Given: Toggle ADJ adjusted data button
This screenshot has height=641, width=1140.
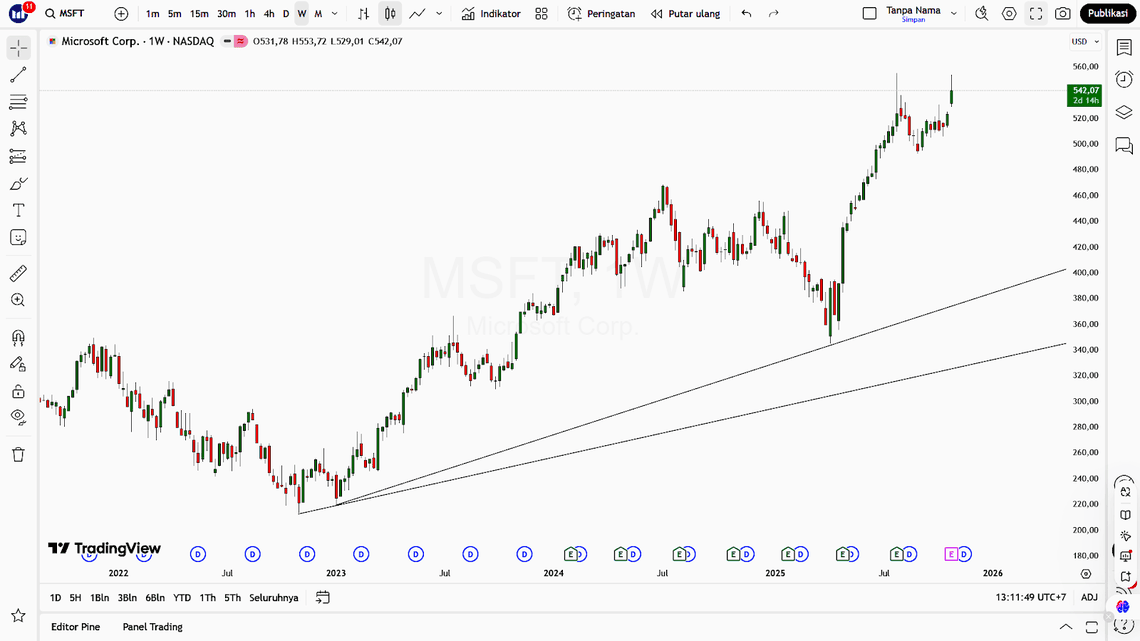Looking at the screenshot, I should click(x=1089, y=598).
